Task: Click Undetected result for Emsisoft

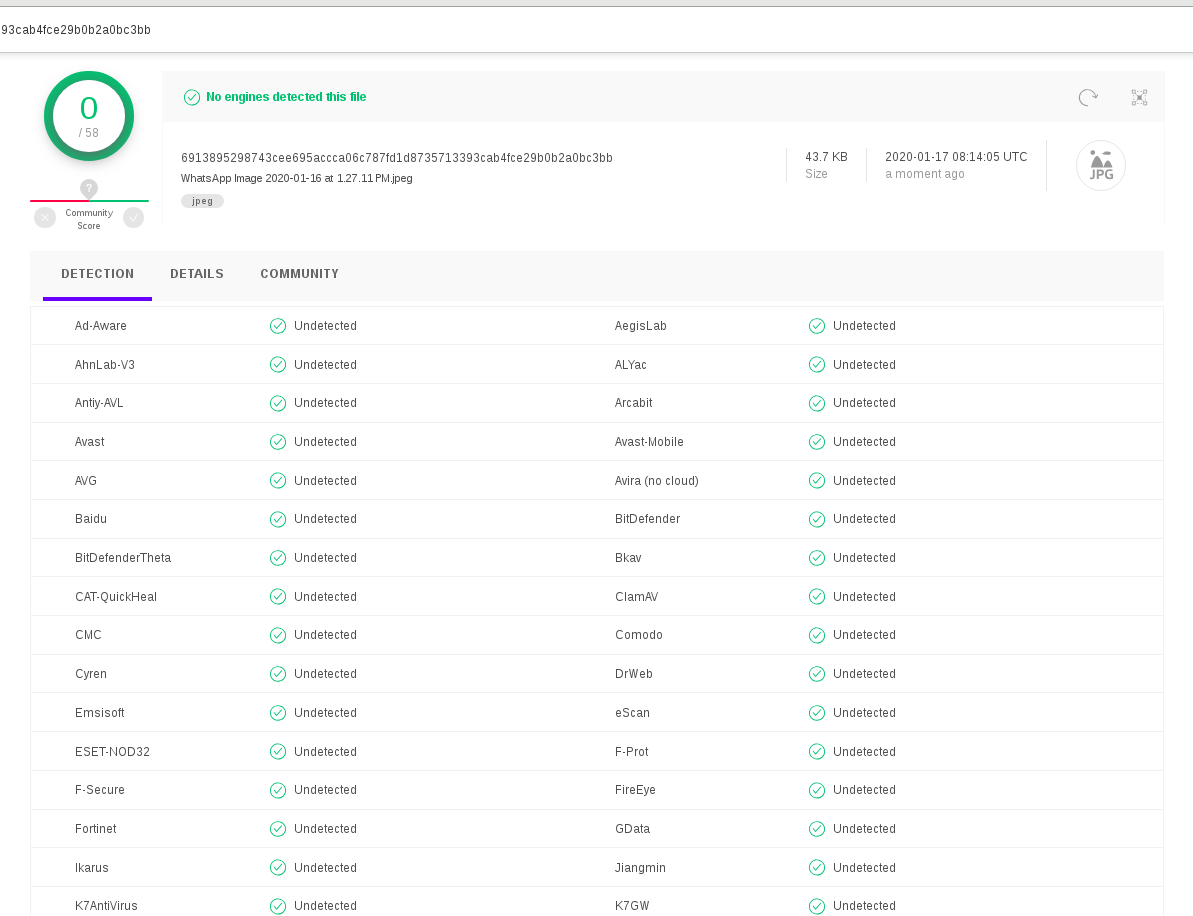Action: [326, 713]
